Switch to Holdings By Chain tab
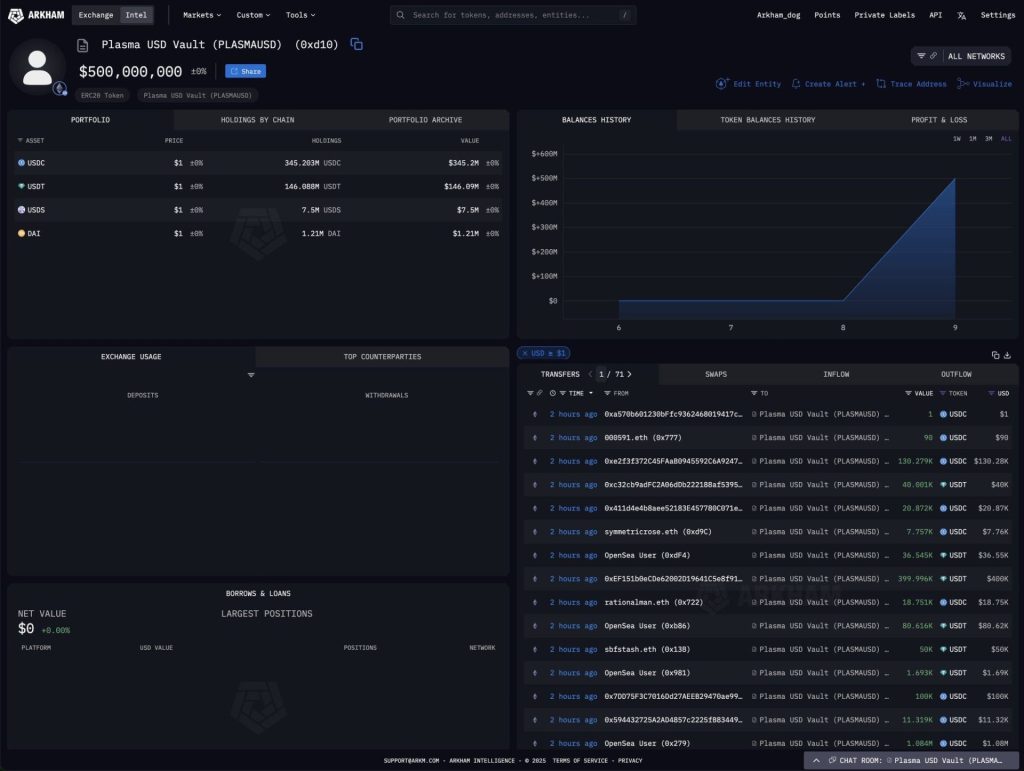Image resolution: width=1024 pixels, height=771 pixels. pyautogui.click(x=257, y=120)
